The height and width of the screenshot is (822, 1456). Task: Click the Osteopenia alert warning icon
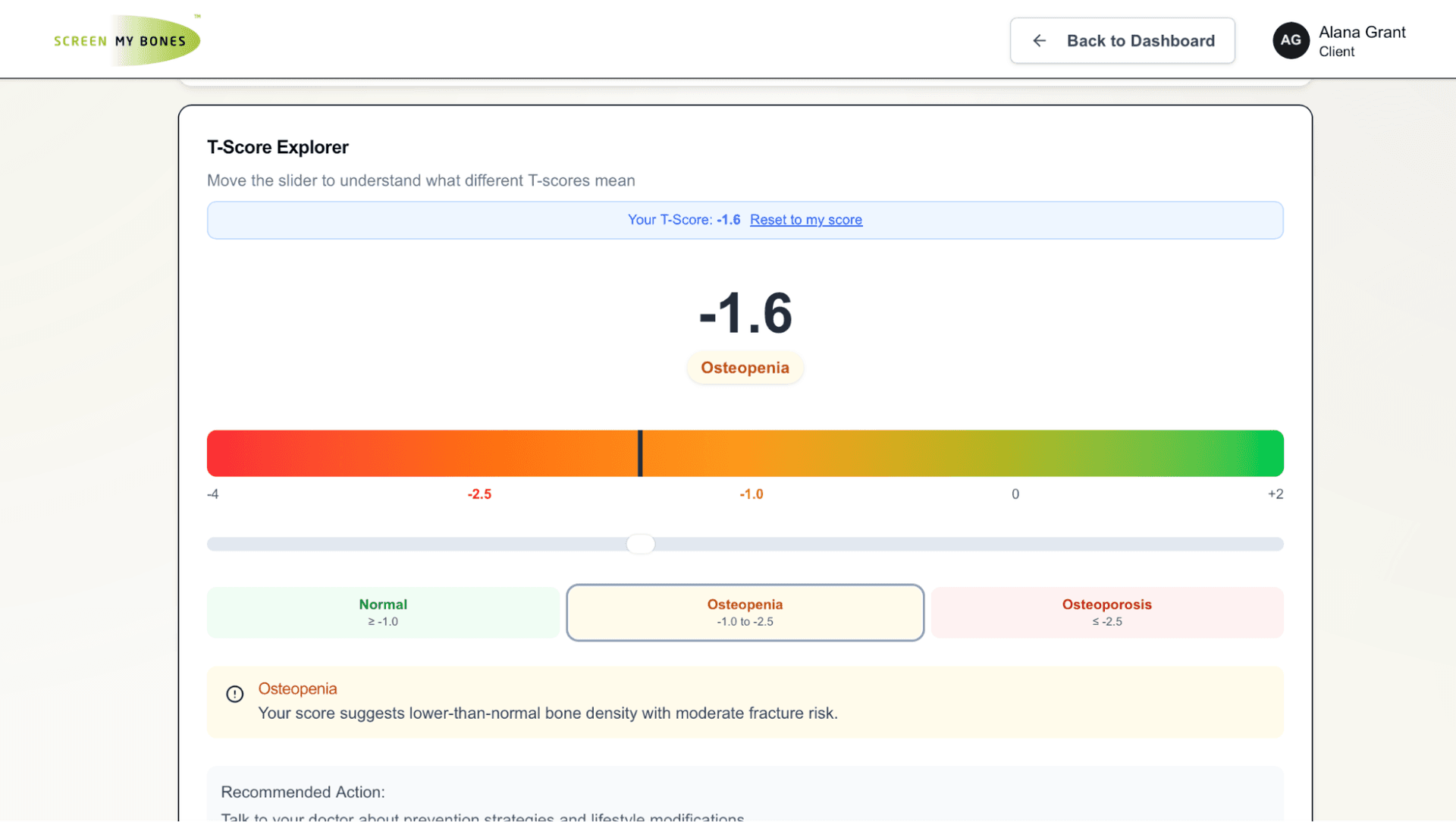[234, 693]
